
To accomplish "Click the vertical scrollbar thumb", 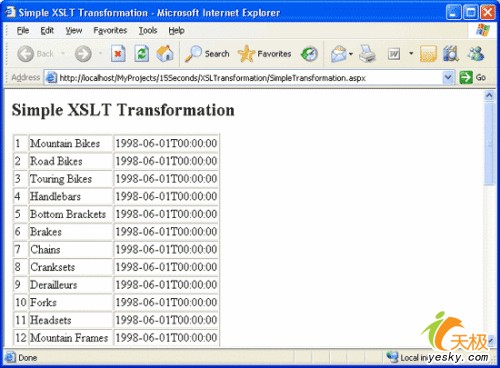I will pyautogui.click(x=489, y=143).
